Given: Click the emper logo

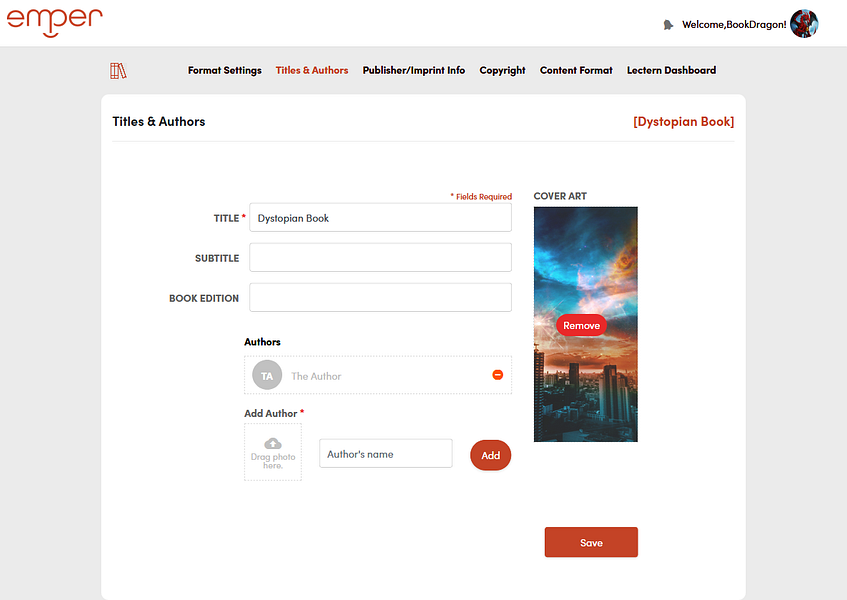Looking at the screenshot, I should coord(55,23).
